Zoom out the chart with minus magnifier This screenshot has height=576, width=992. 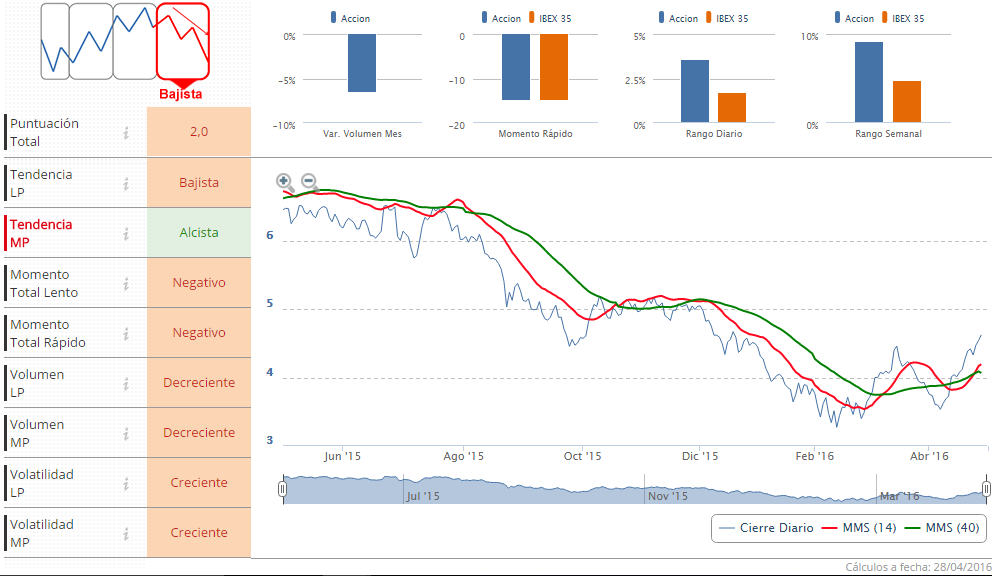coord(309,182)
